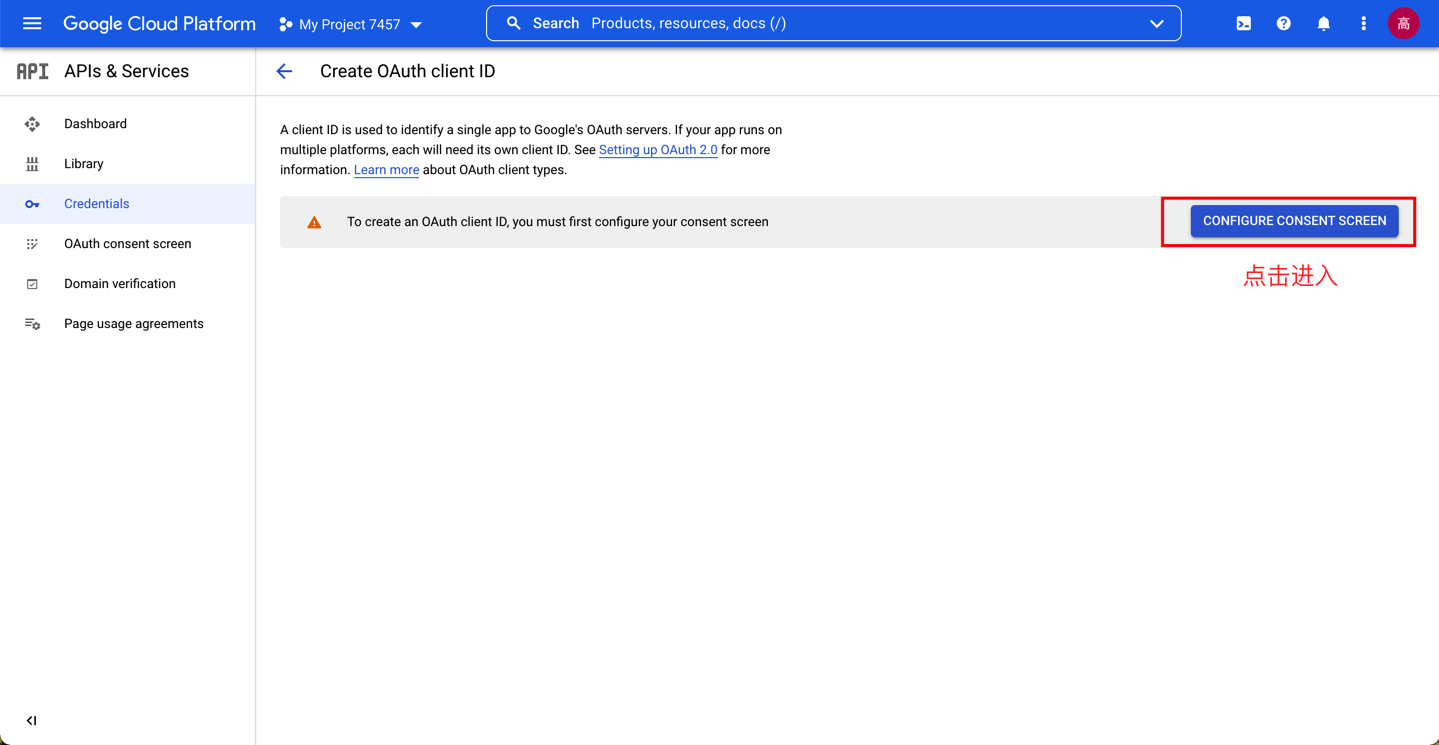1439x745 pixels.
Task: Open the My Project 7457 project selector
Action: tap(350, 24)
